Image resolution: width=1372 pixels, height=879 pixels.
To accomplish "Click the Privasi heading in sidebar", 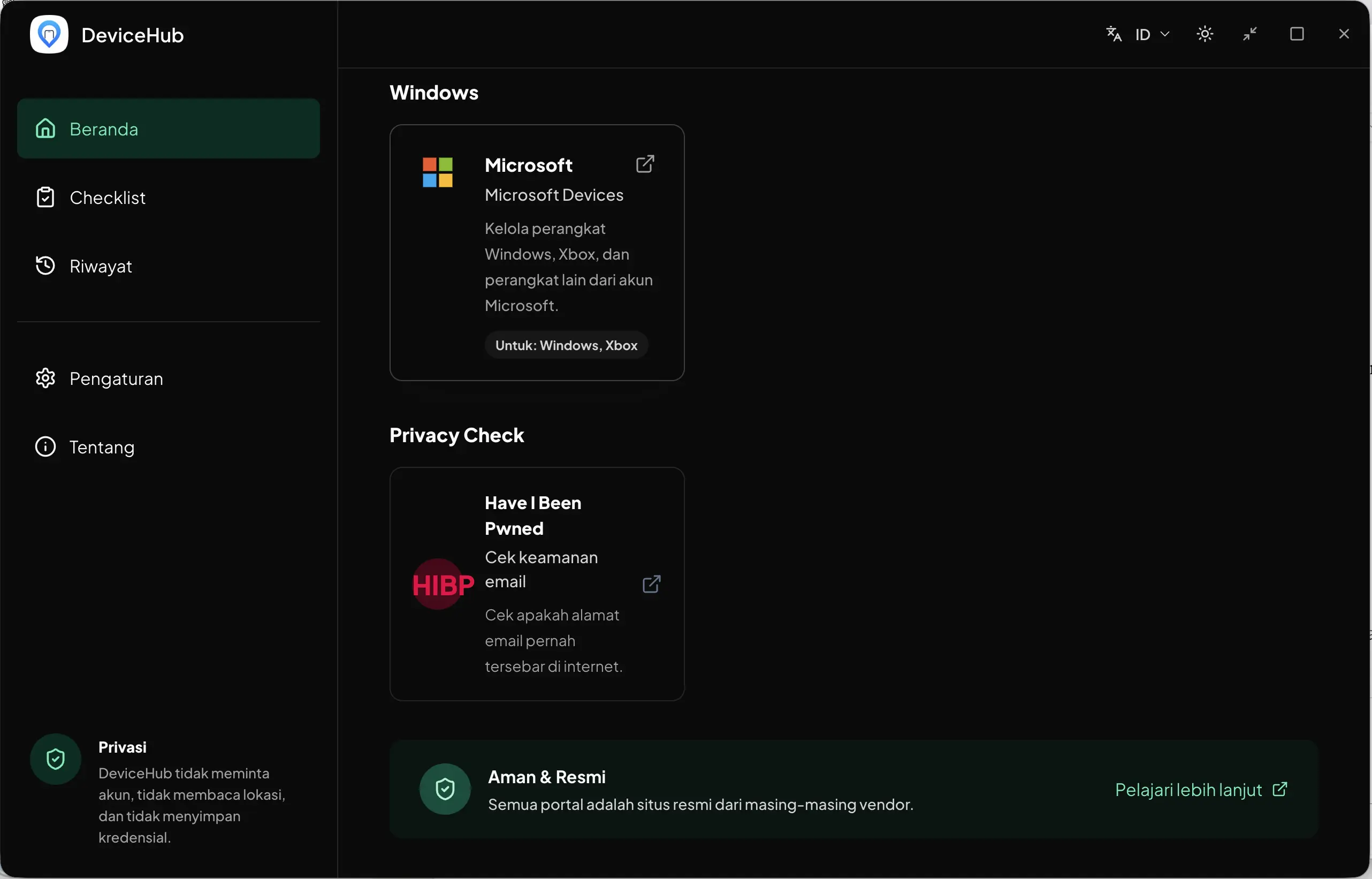I will 123,748.
